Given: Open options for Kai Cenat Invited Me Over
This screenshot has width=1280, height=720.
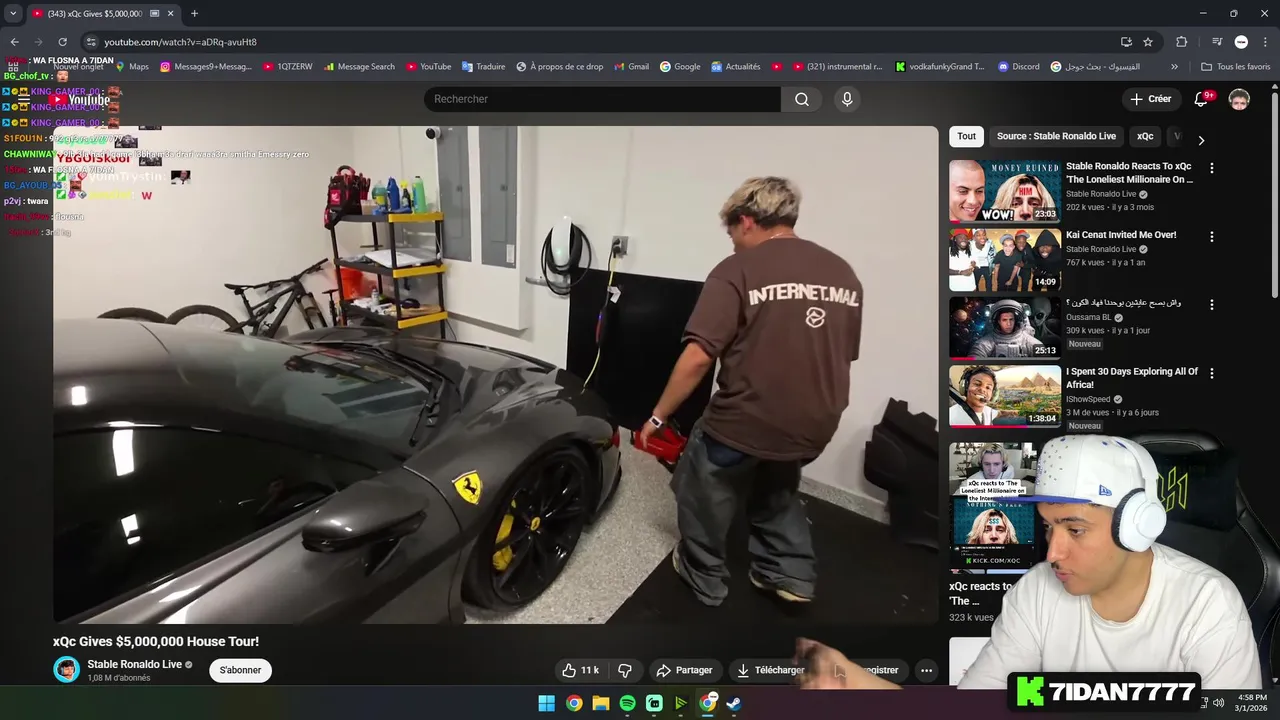Looking at the screenshot, I should 1212,237.
